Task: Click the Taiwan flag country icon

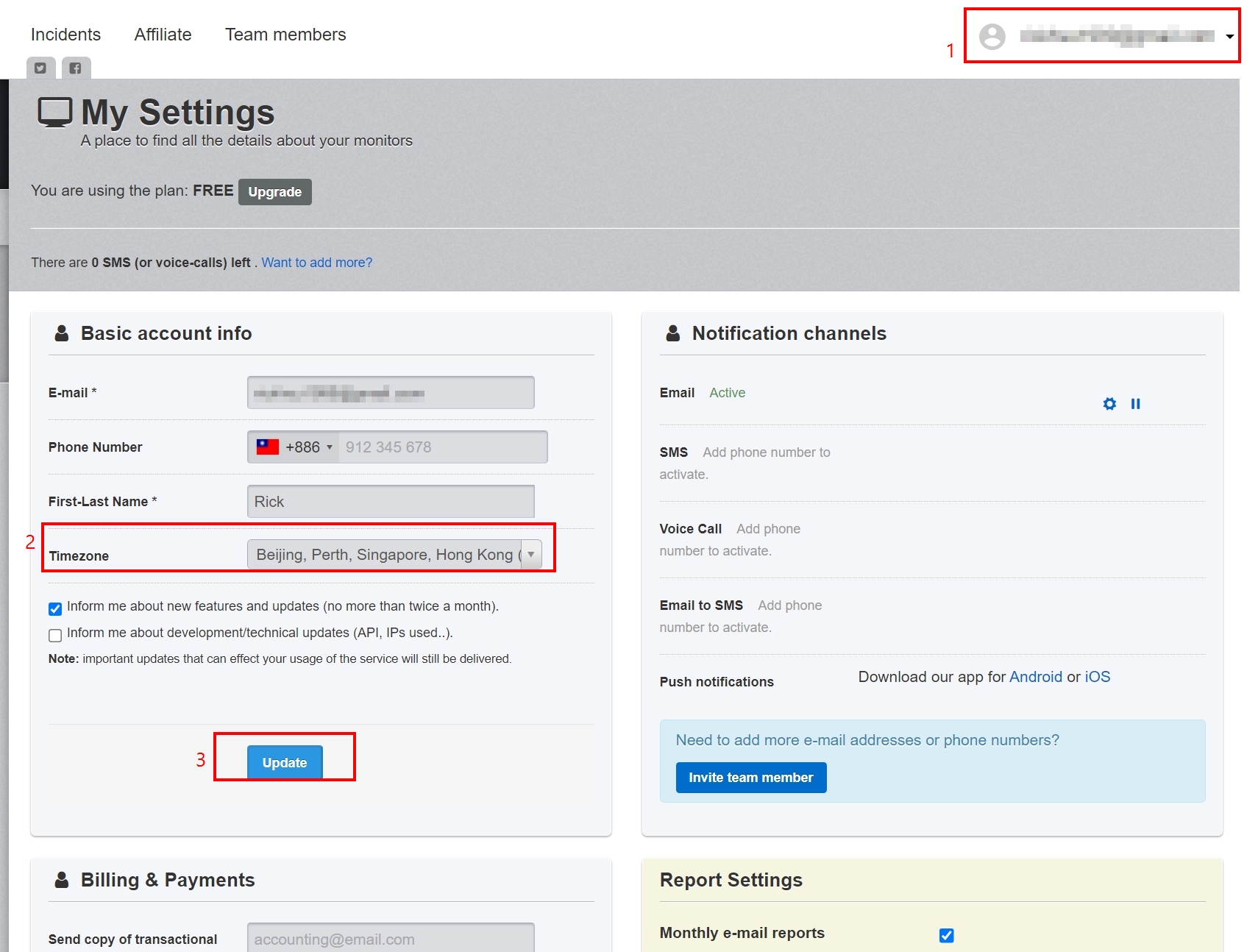Action: [267, 447]
